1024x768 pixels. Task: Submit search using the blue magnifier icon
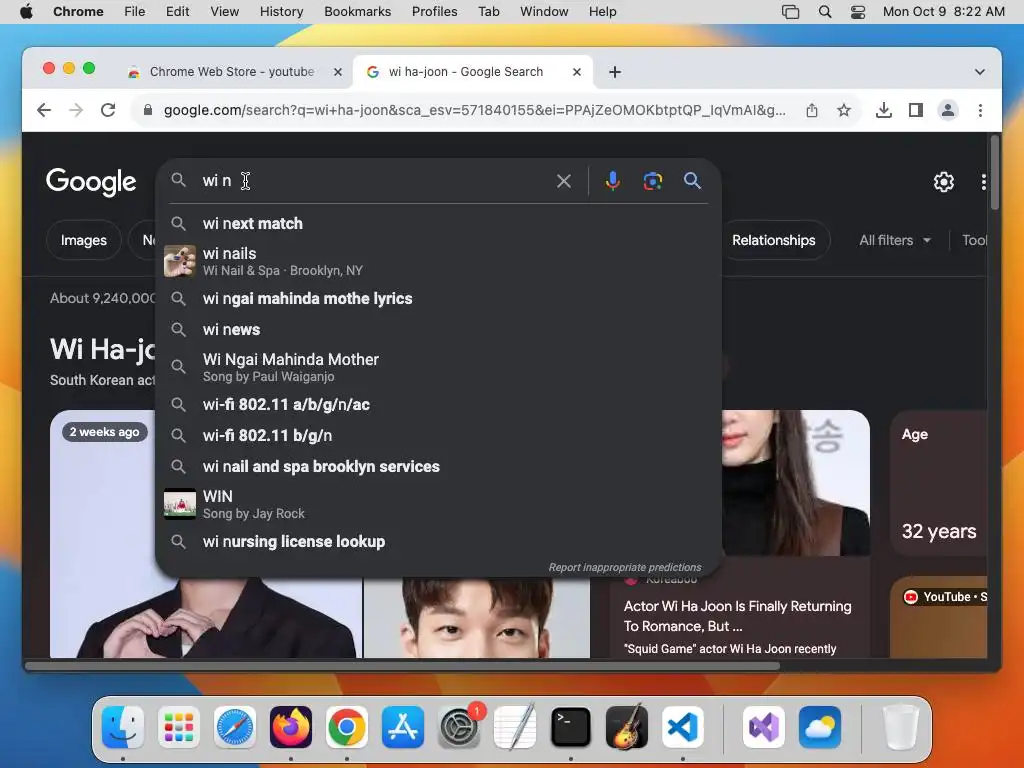tap(692, 181)
